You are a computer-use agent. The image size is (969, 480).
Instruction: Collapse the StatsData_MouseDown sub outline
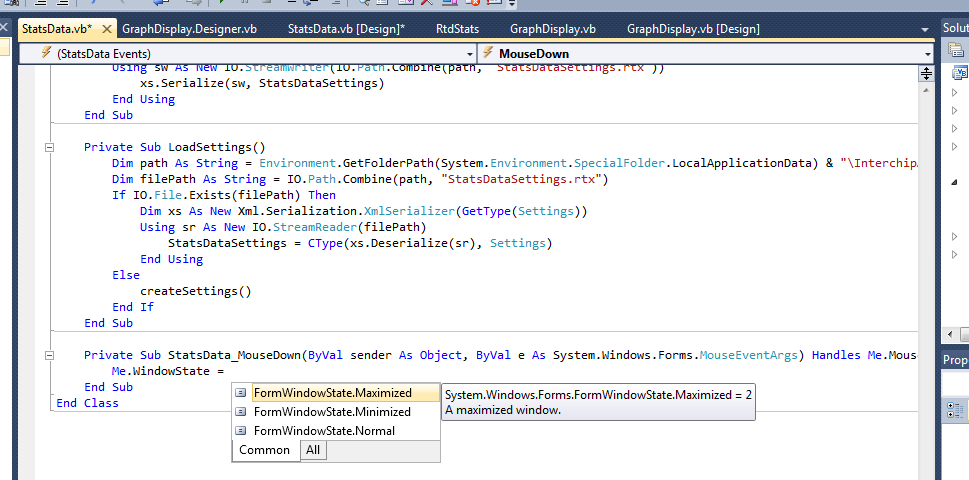click(49, 355)
